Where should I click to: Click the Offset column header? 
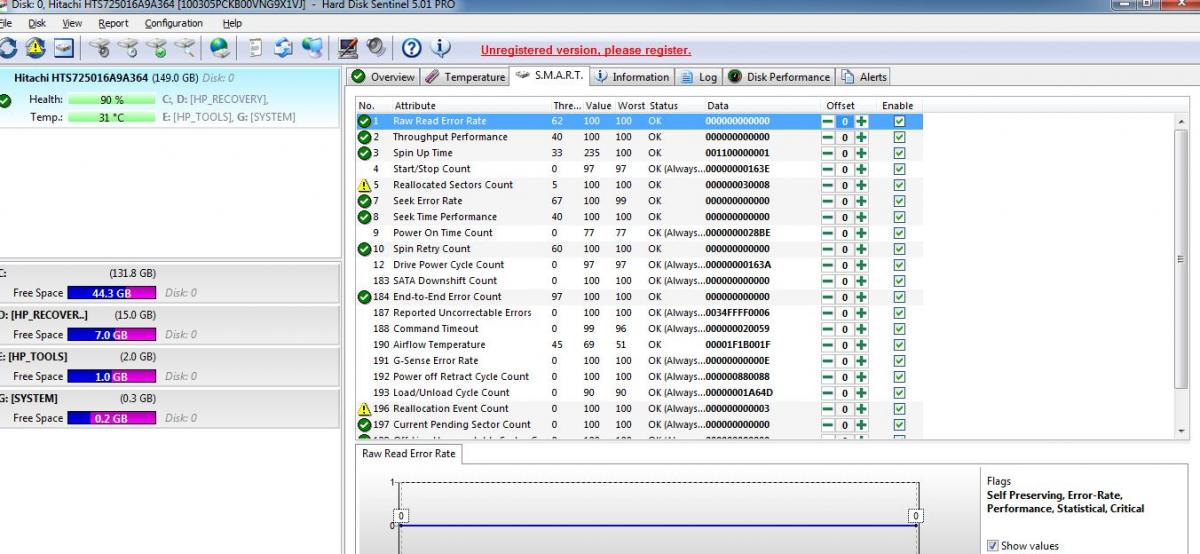[x=840, y=105]
